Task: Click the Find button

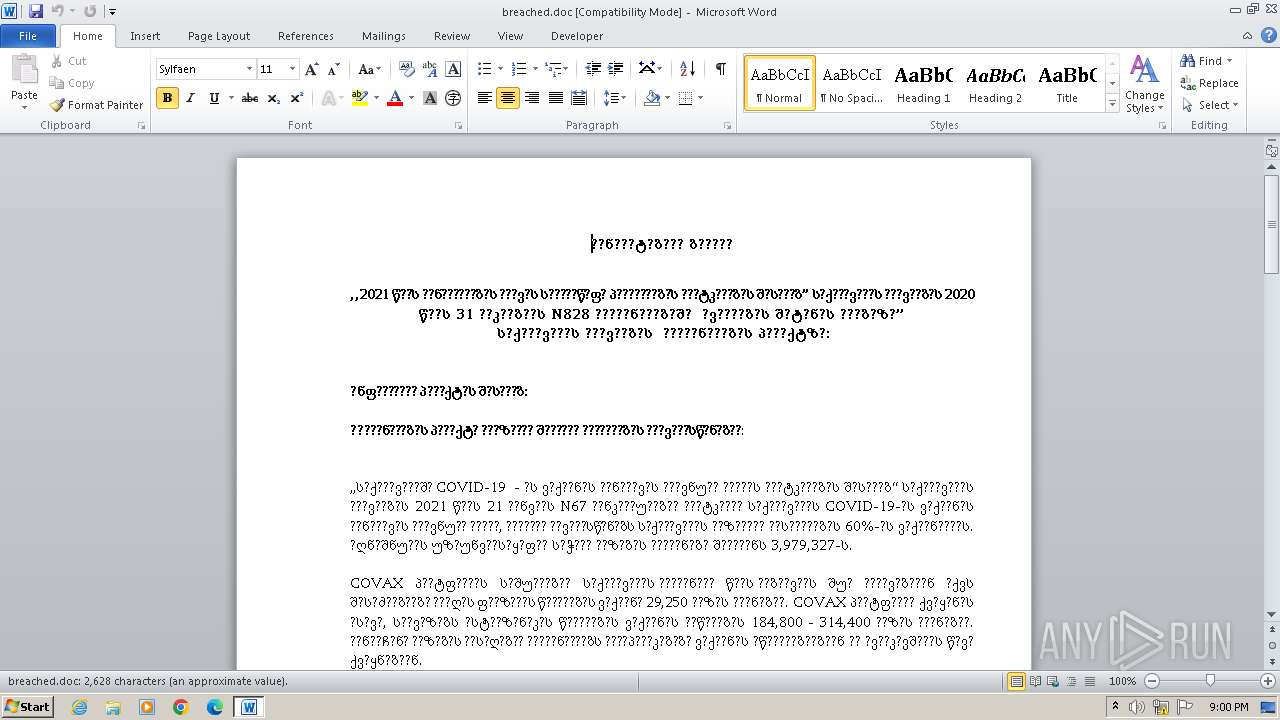Action: (x=1209, y=61)
